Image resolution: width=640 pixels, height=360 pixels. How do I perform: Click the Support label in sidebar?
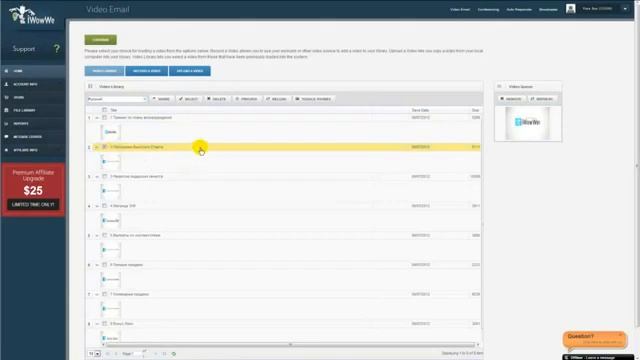pos(24,49)
